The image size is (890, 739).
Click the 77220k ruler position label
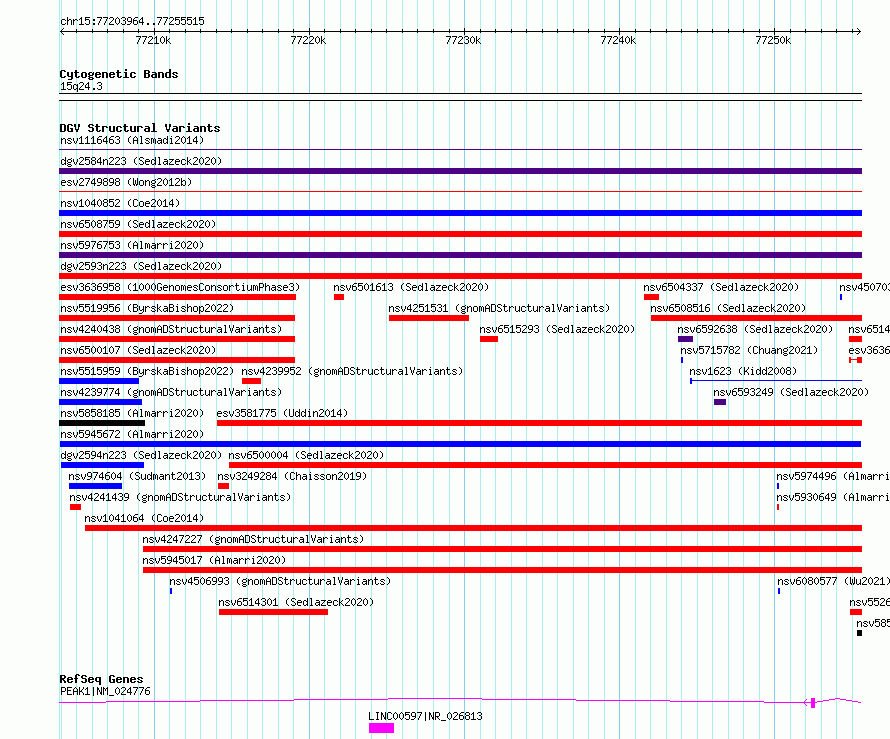(x=308, y=40)
